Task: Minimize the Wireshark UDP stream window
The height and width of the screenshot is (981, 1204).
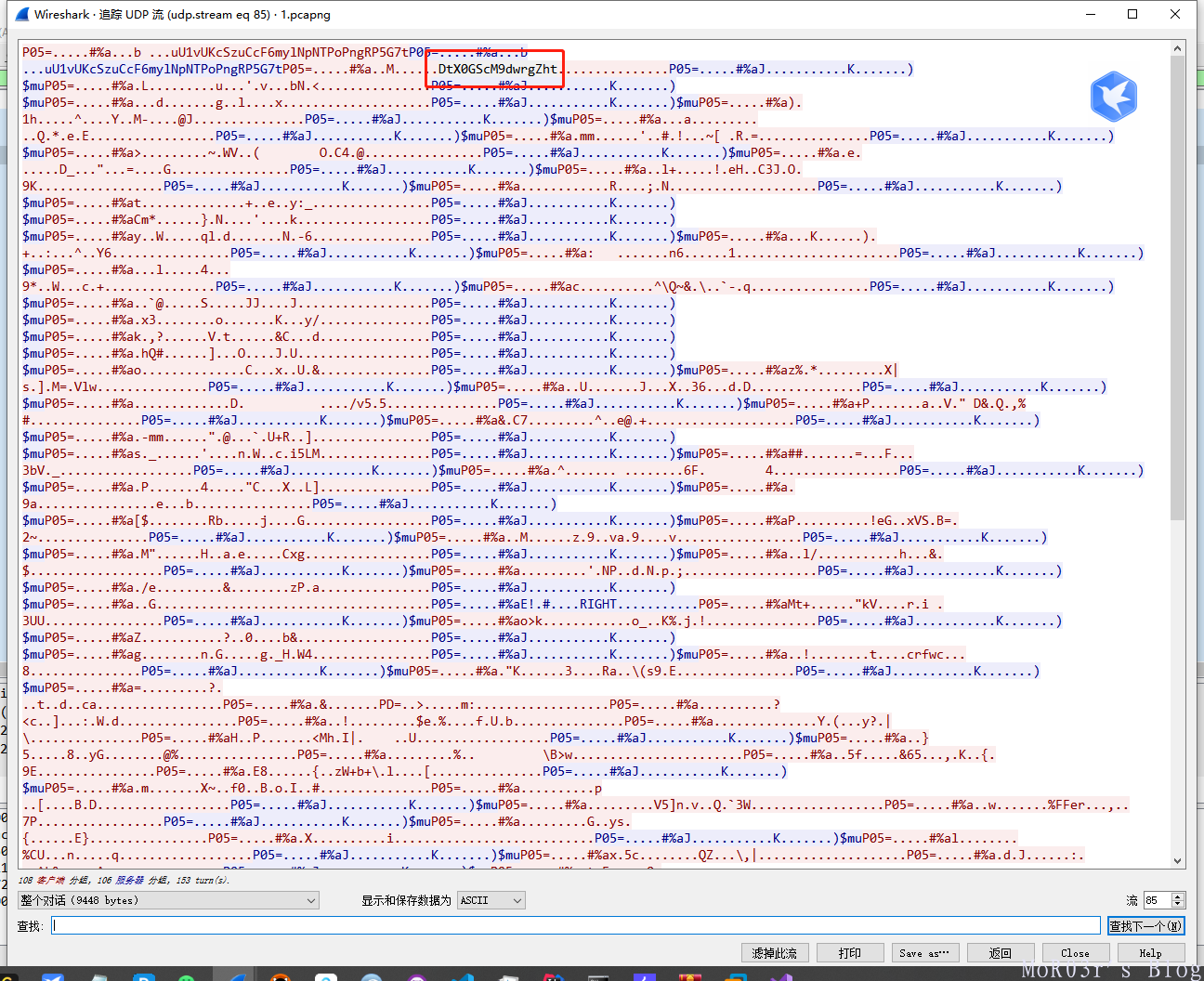Action: tap(1090, 14)
